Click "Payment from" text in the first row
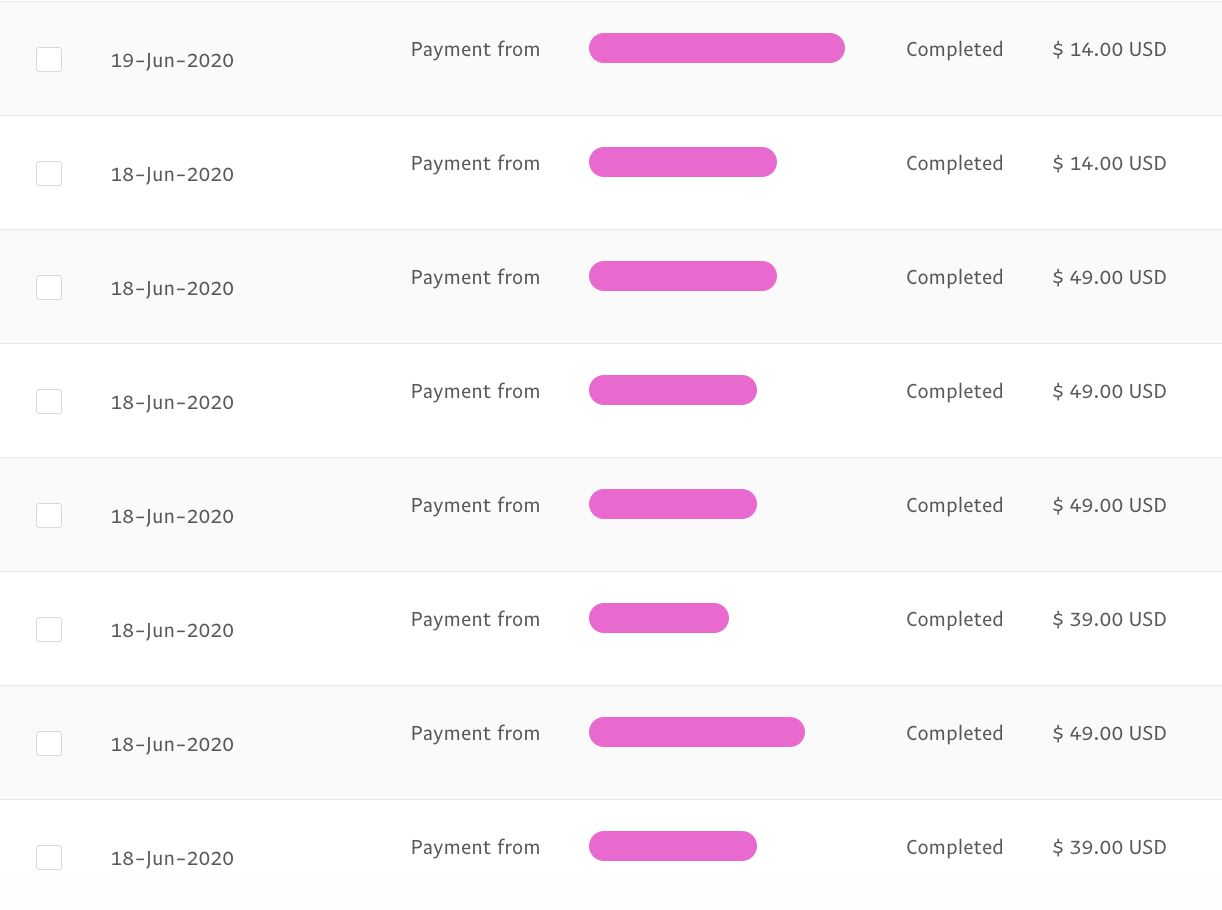Viewport: 1222px width, 910px height. 475,50
